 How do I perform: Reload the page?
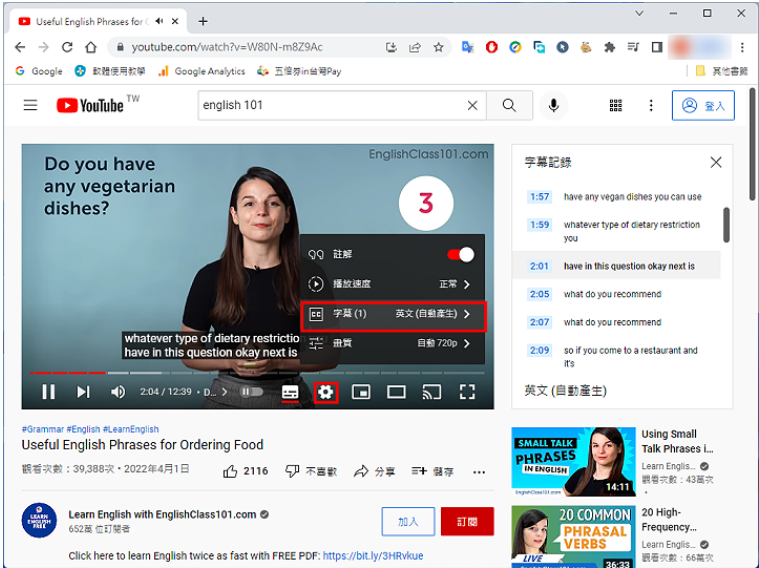[67, 47]
